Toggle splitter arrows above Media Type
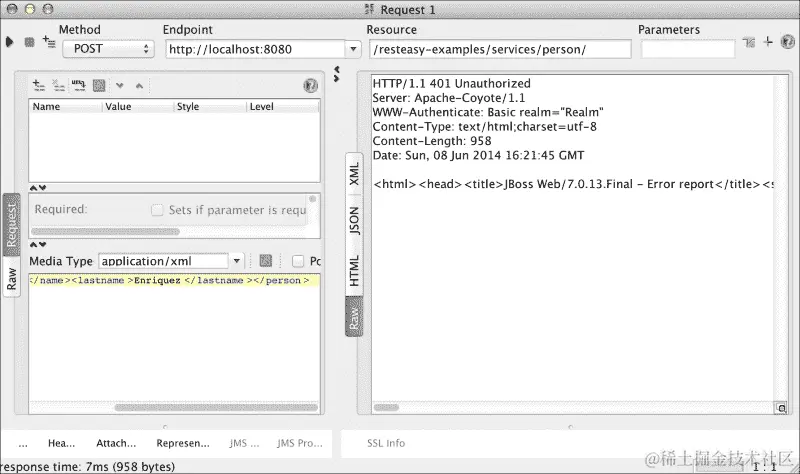800x474 pixels. [38, 244]
